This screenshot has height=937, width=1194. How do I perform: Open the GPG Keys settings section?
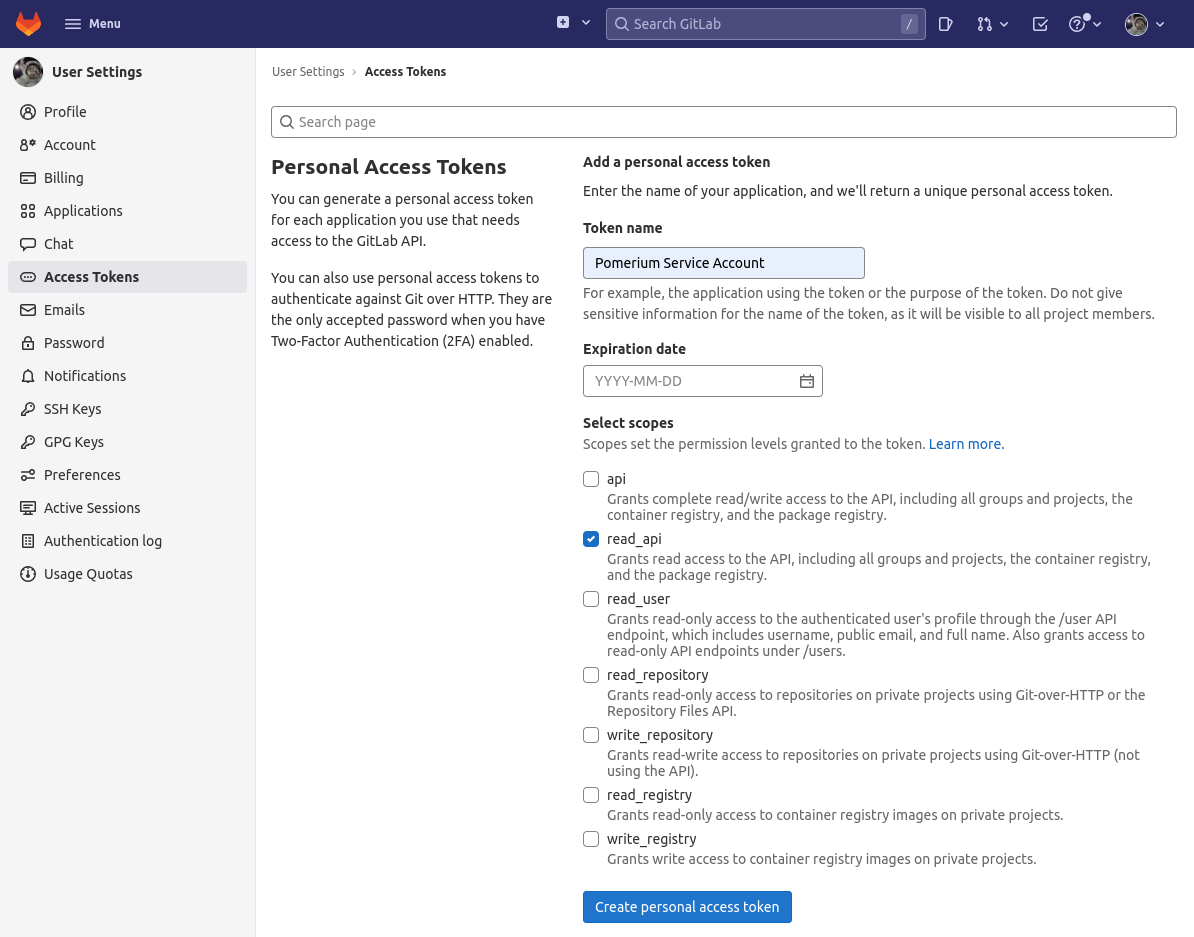point(75,441)
